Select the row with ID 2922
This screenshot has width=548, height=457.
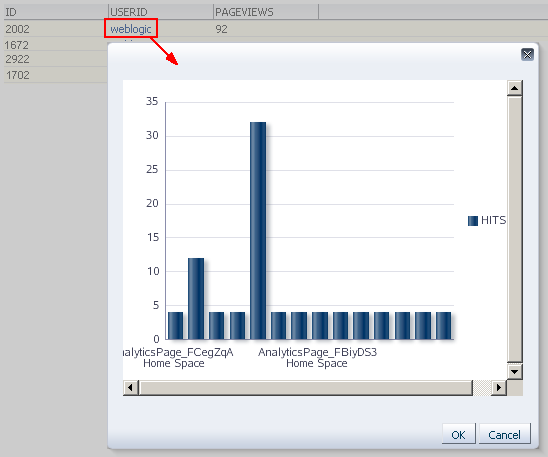click(x=55, y=59)
